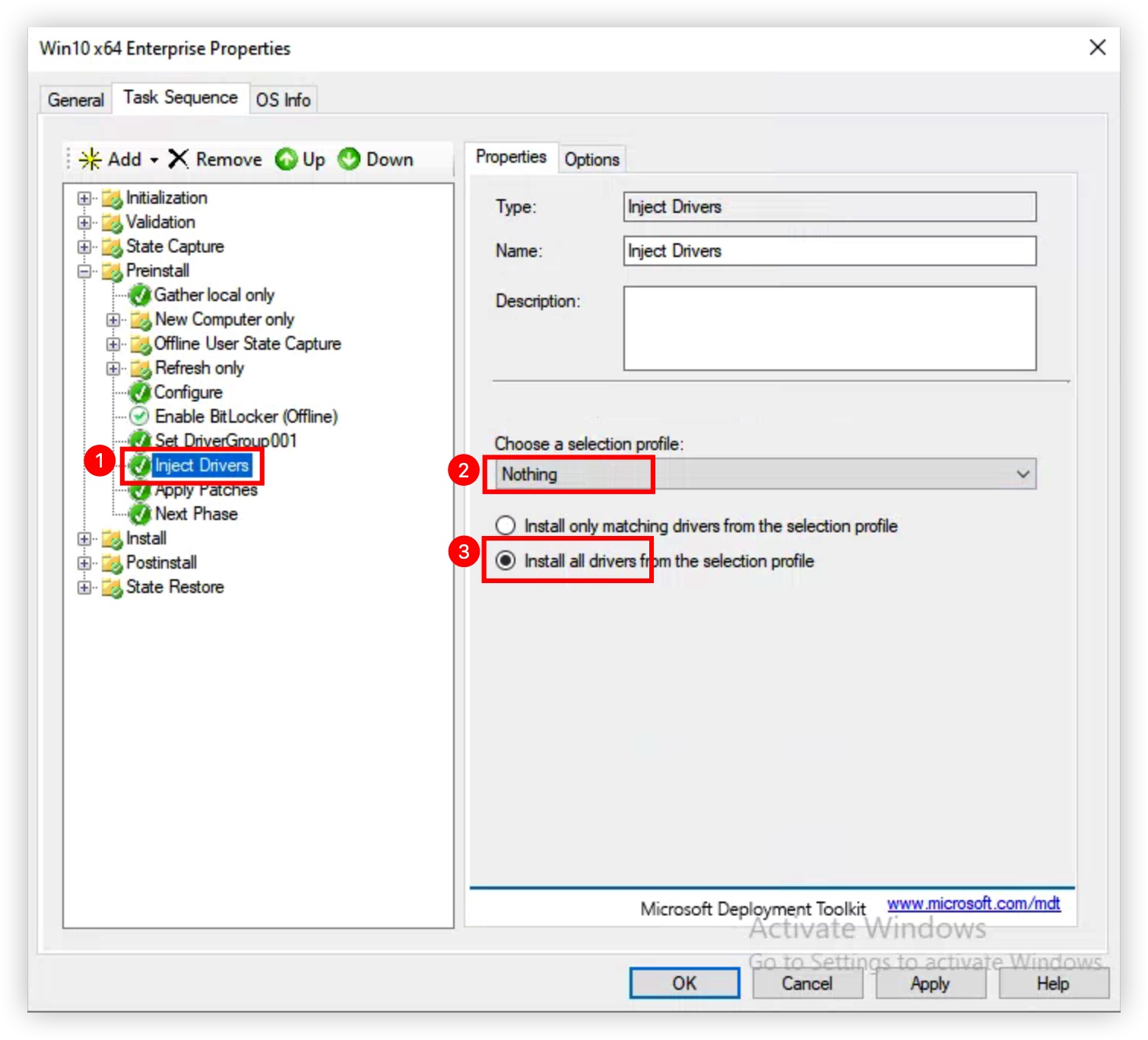Open the www.microsoft.com/mdt link

(x=973, y=904)
